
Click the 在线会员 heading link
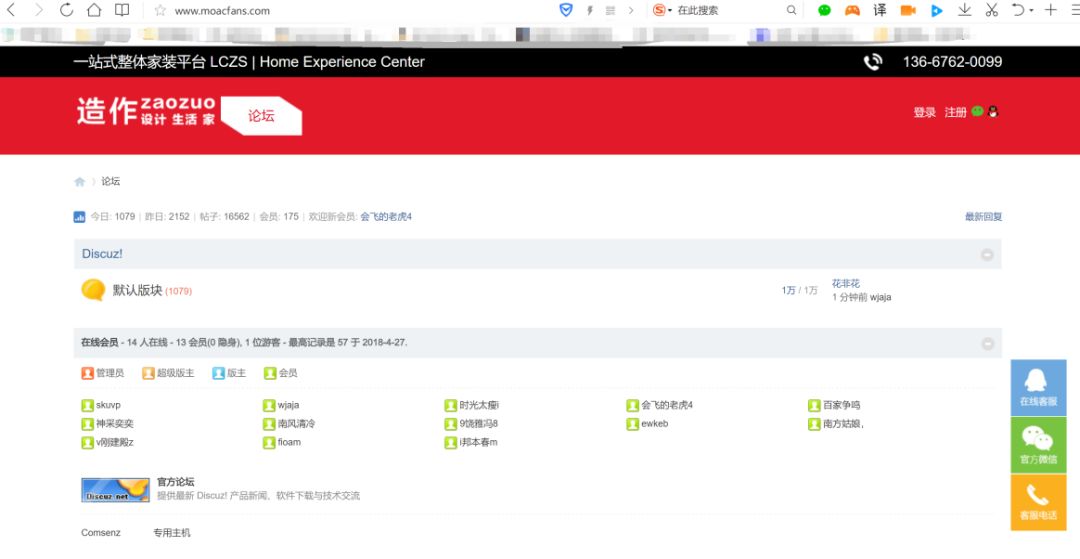(99, 342)
